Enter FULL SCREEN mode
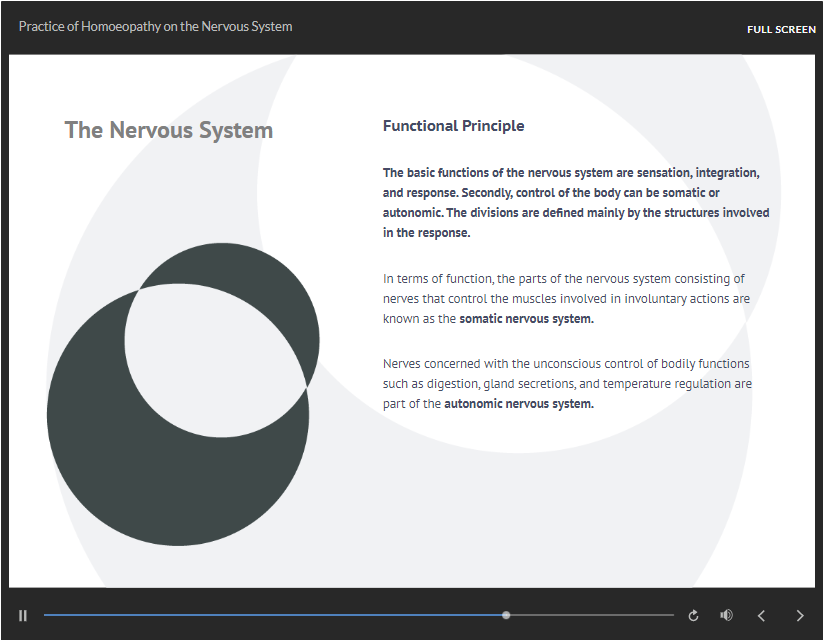The height and width of the screenshot is (640, 823). pyautogui.click(x=781, y=29)
